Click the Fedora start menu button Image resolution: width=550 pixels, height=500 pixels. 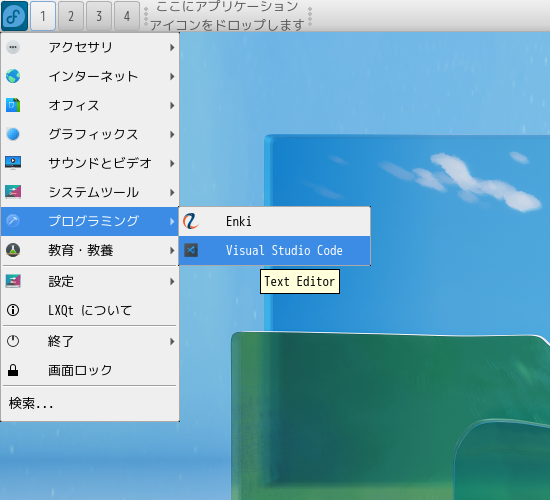pyautogui.click(x=14, y=16)
